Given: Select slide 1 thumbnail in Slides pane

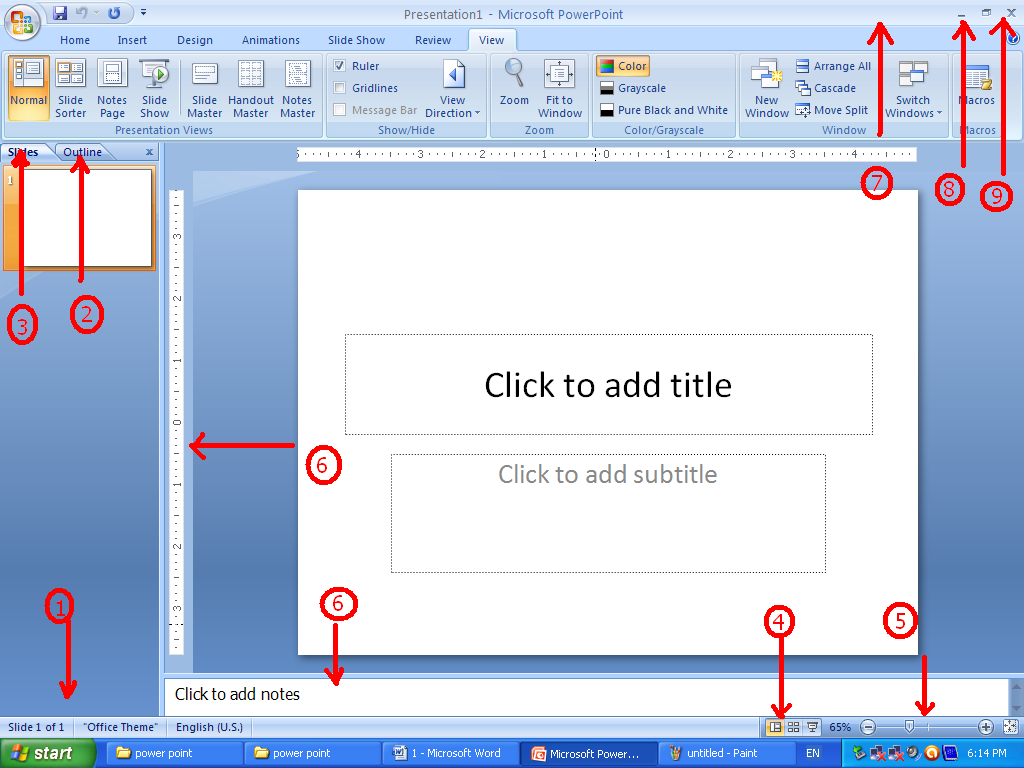Looking at the screenshot, I should pos(80,218).
